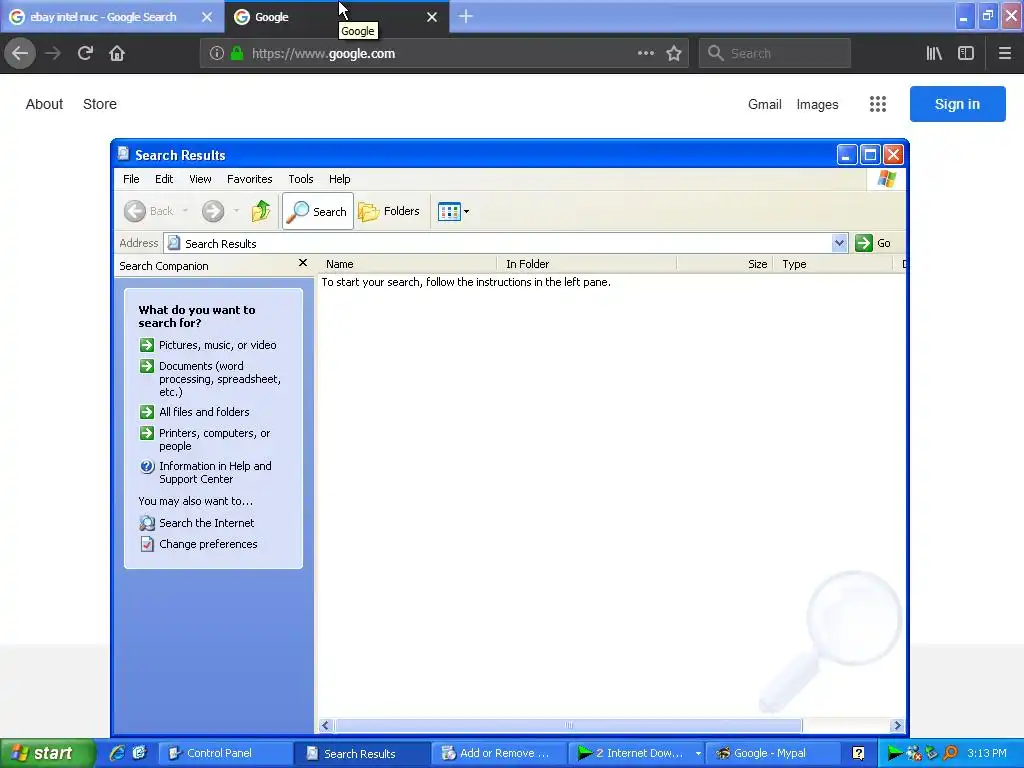Switch to Add or Remove taskbar button
Screen dimensions: 1024x768
click(498, 753)
